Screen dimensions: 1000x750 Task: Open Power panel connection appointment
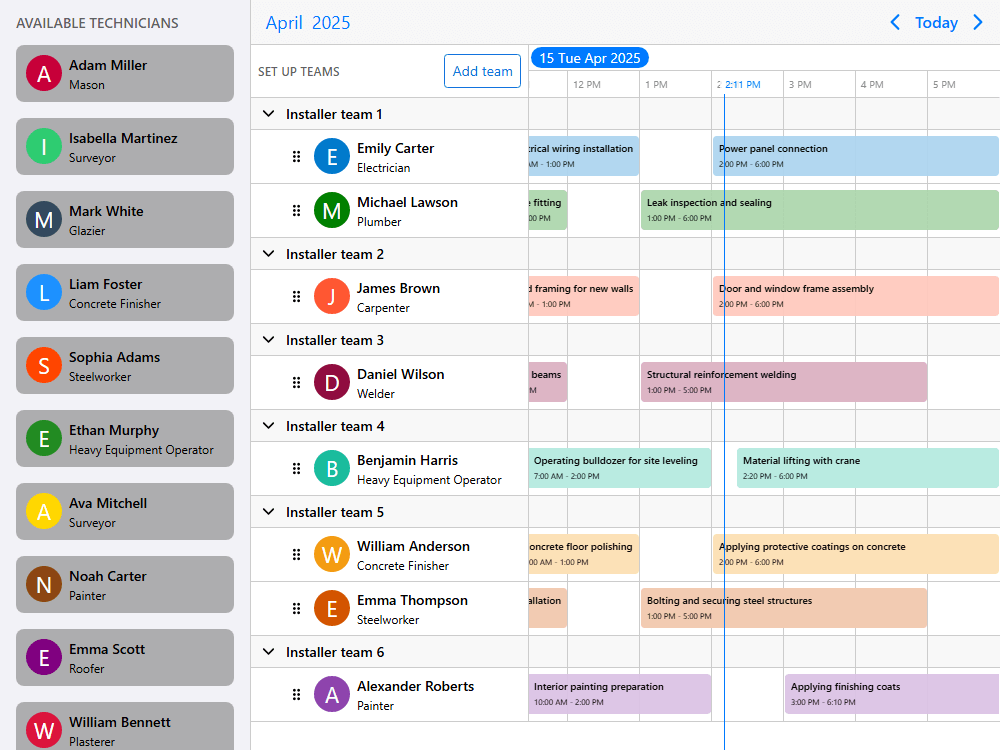tap(856, 156)
